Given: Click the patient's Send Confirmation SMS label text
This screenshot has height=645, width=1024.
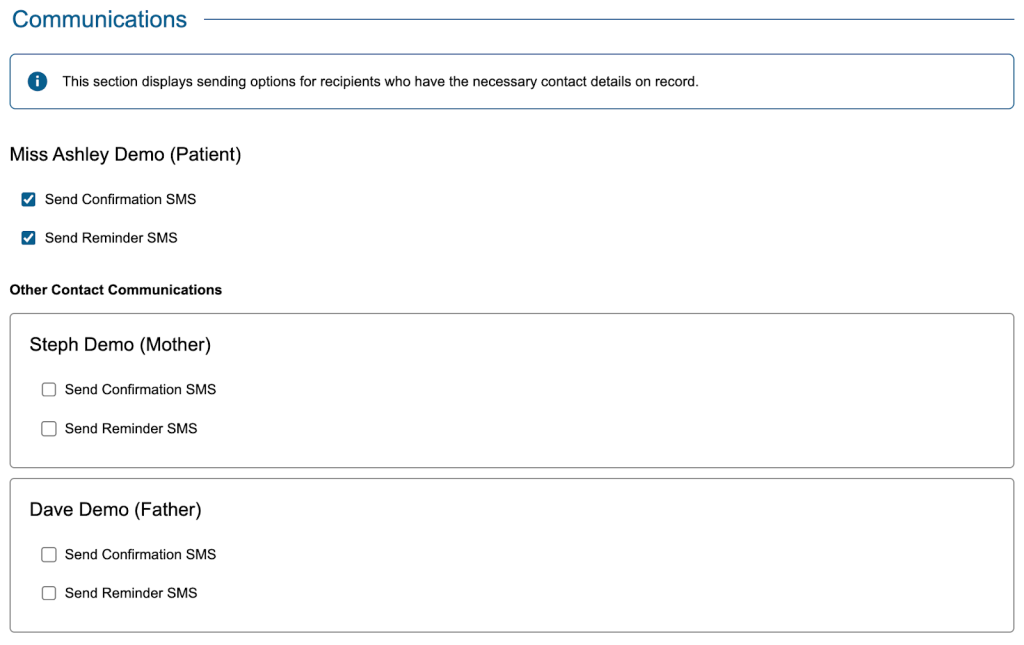Looking at the screenshot, I should click(x=120, y=200).
